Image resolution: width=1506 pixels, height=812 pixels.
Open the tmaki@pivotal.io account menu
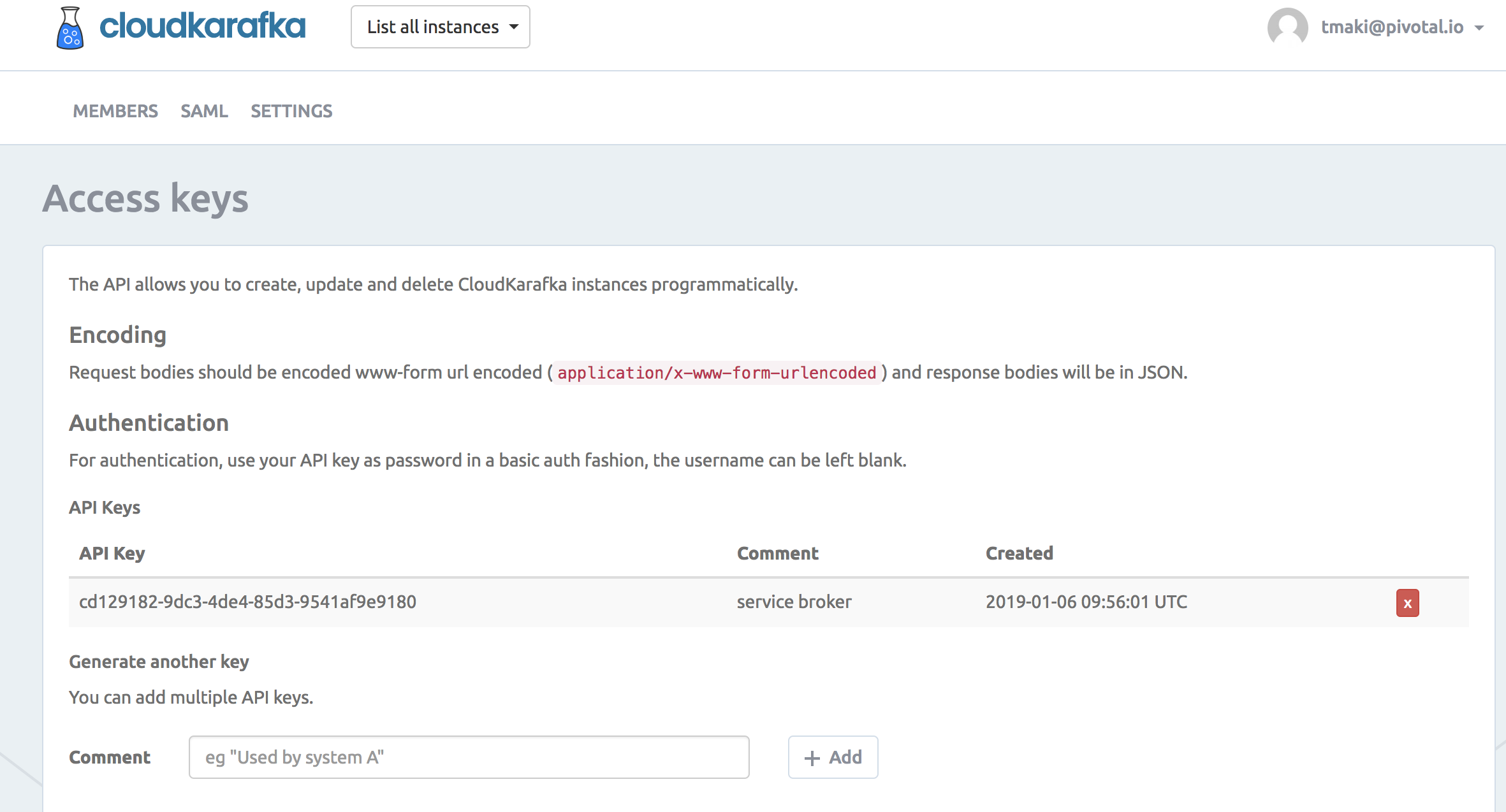(1391, 27)
